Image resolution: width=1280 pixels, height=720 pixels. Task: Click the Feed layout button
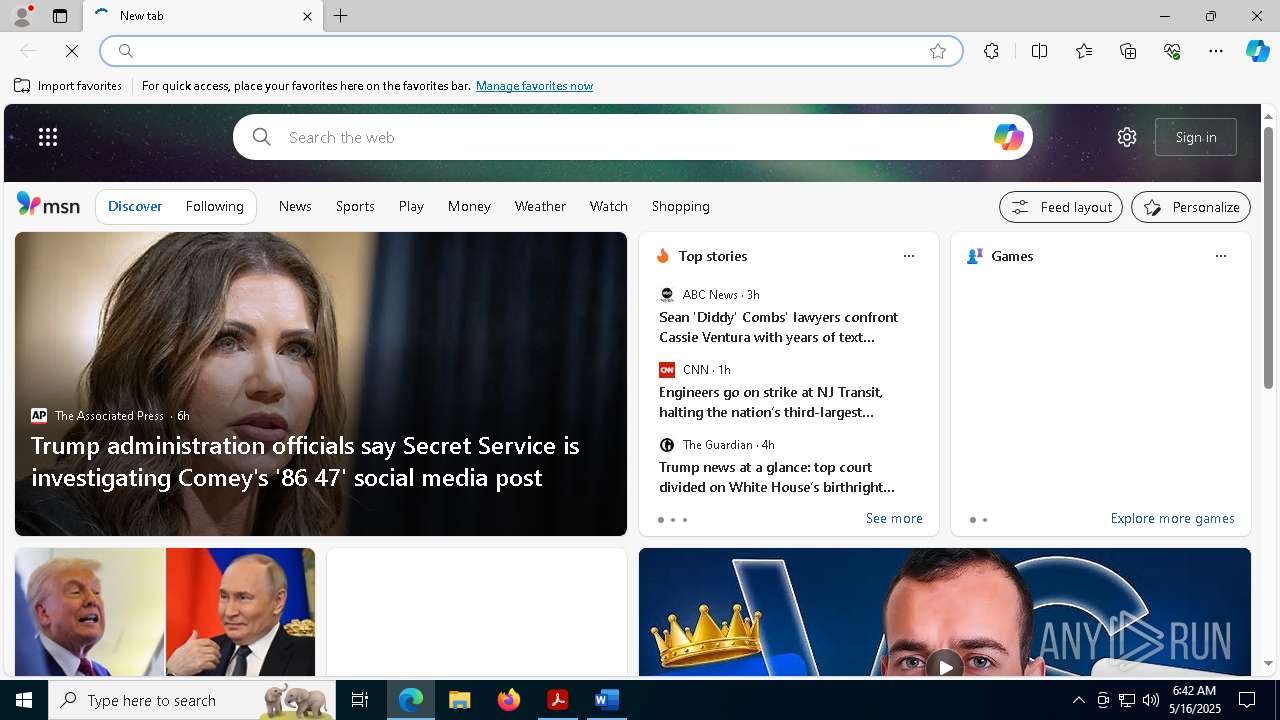1061,207
